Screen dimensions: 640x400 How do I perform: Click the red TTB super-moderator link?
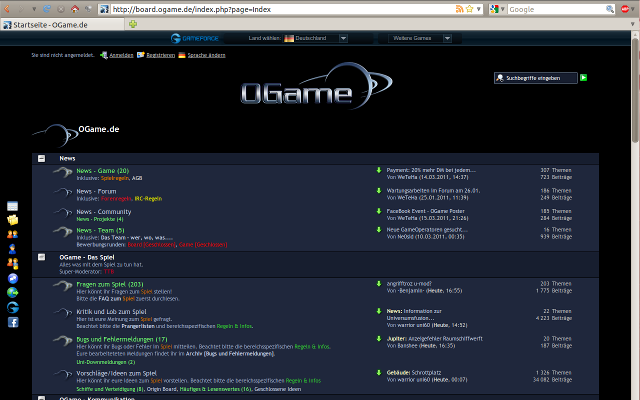click(109, 271)
